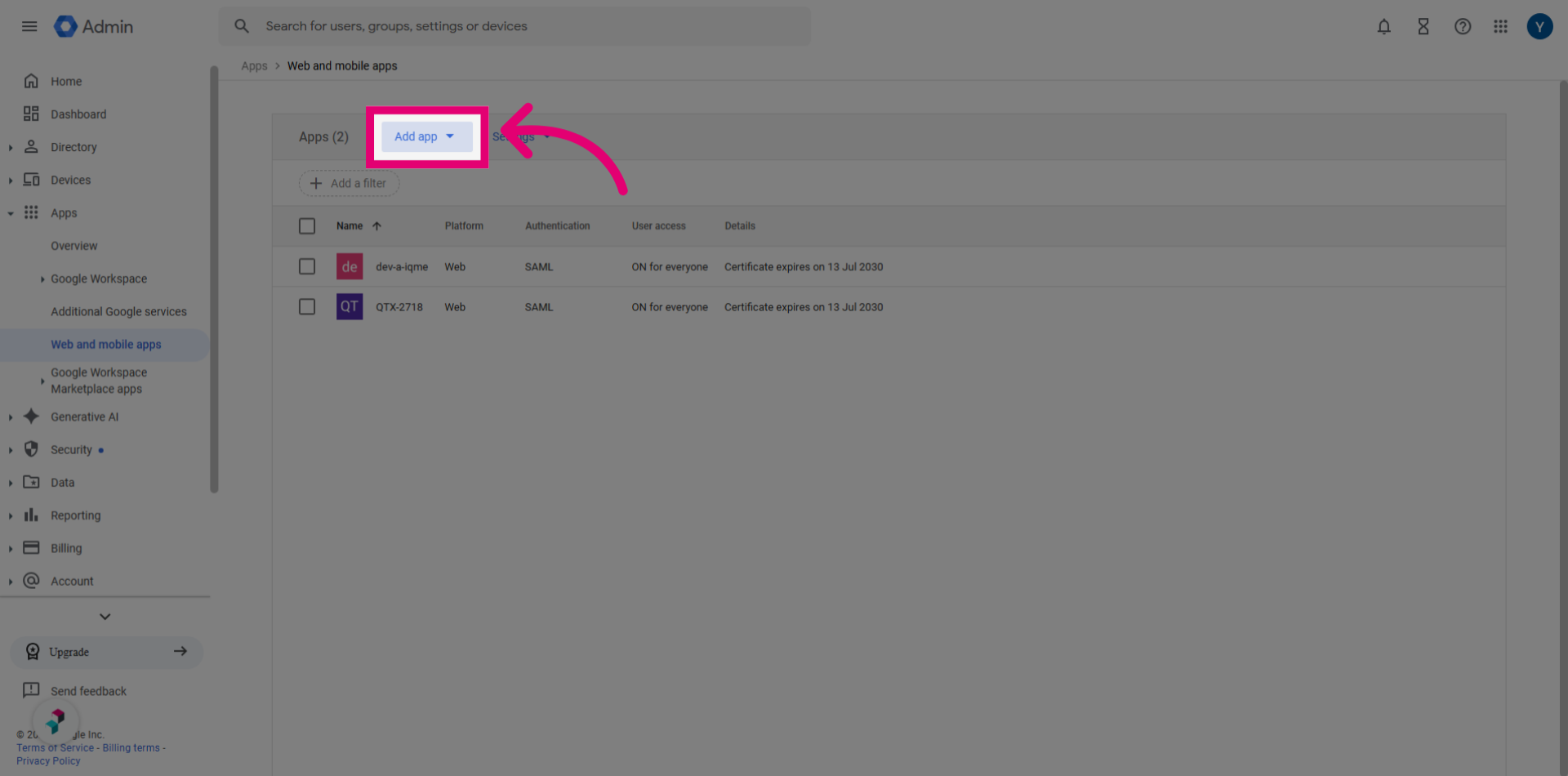The image size is (1568, 776).
Task: Click the Upgrade button label
Action: tap(69, 652)
